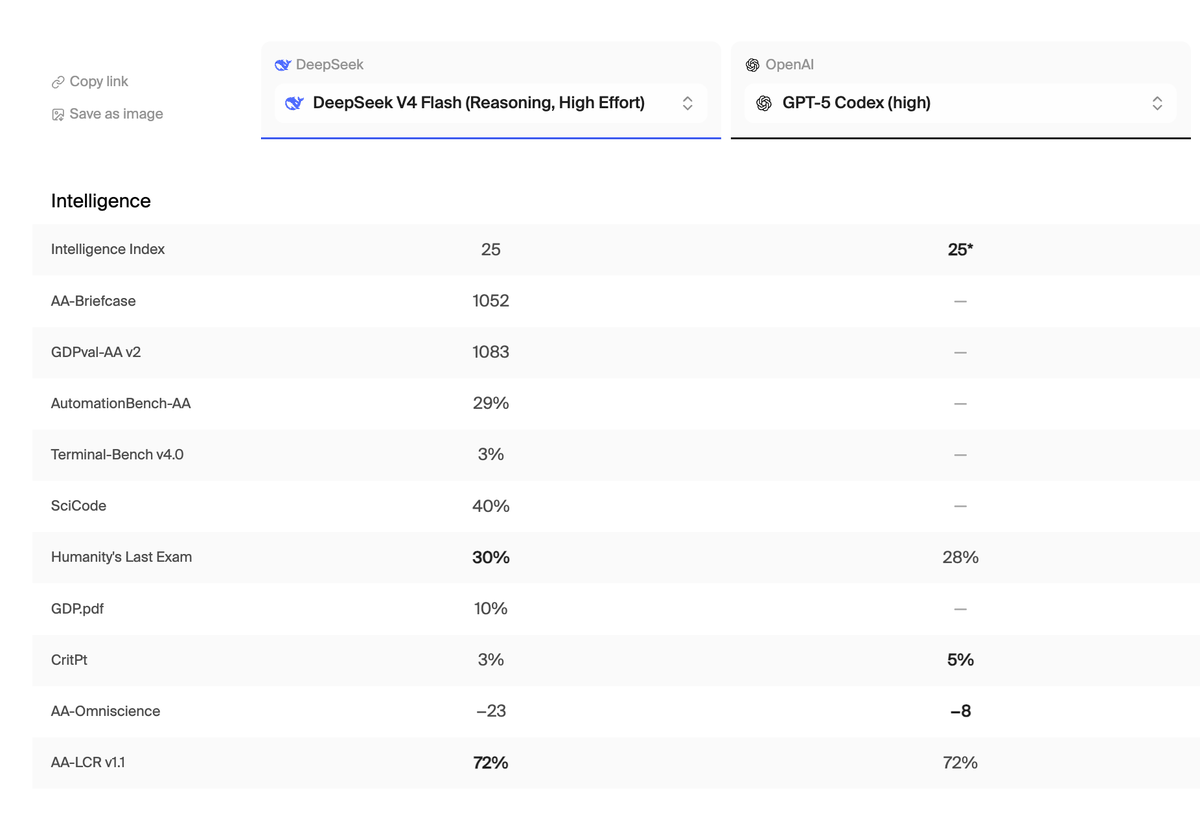Click the Save as image picture icon
Viewport: 1200px width, 819px height.
point(58,114)
